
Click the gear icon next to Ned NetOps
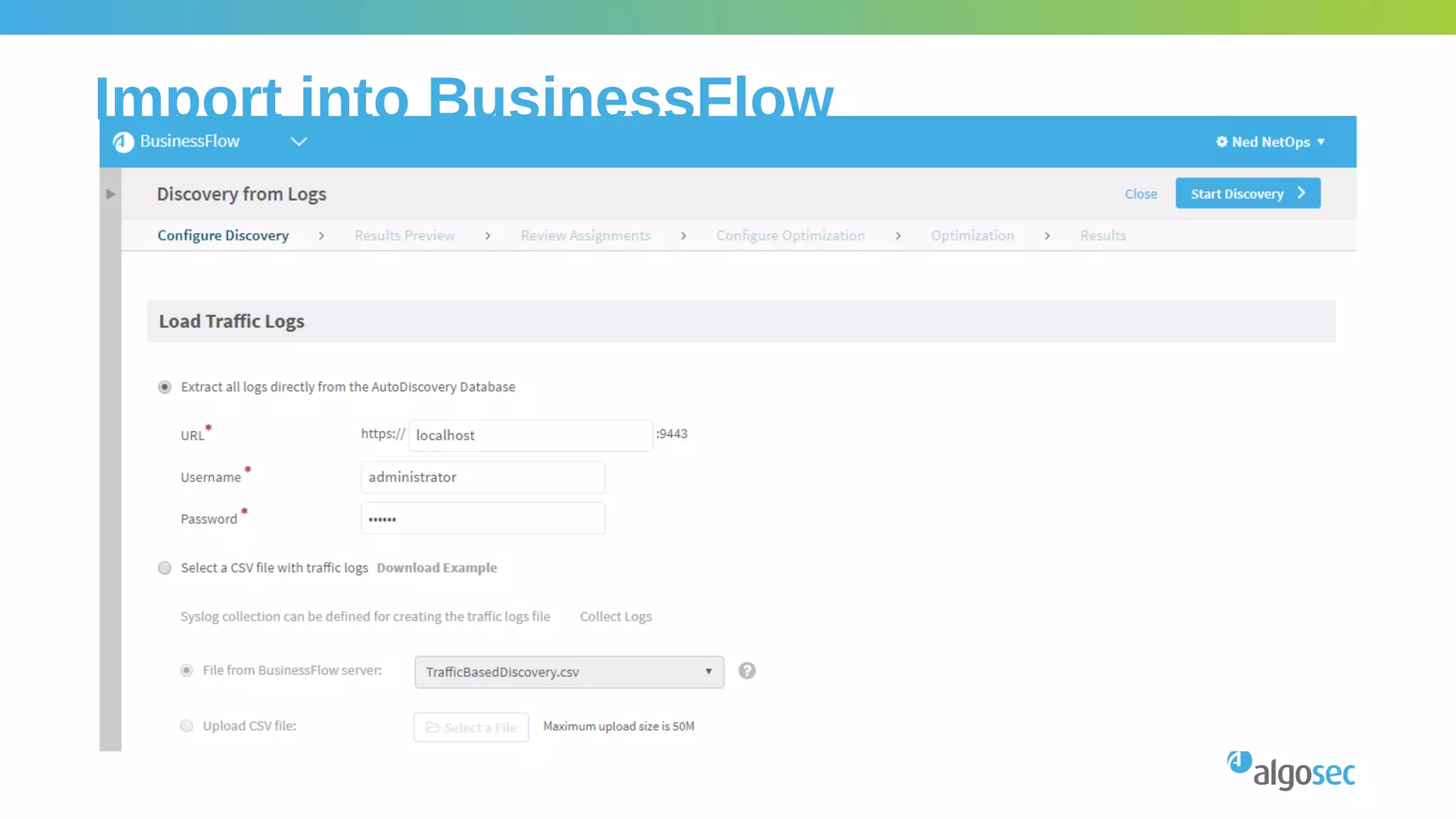point(1221,141)
